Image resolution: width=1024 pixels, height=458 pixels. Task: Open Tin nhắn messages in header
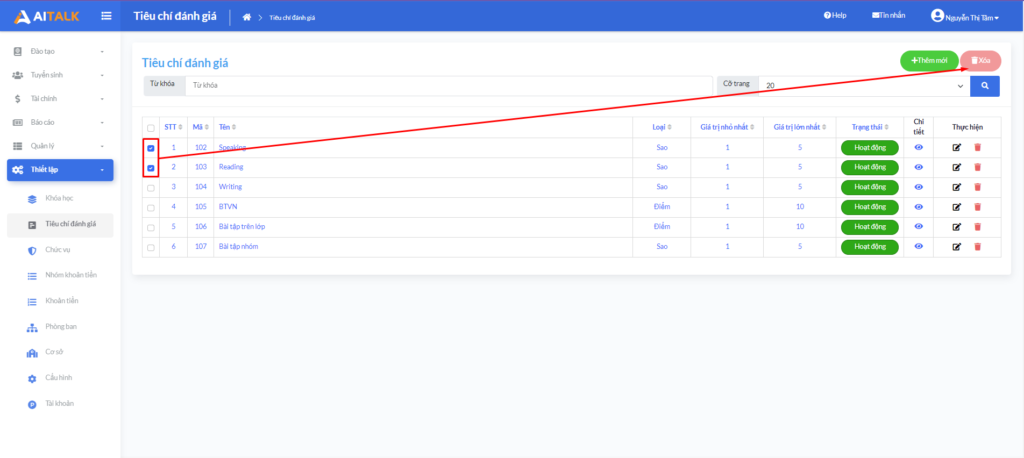888,16
